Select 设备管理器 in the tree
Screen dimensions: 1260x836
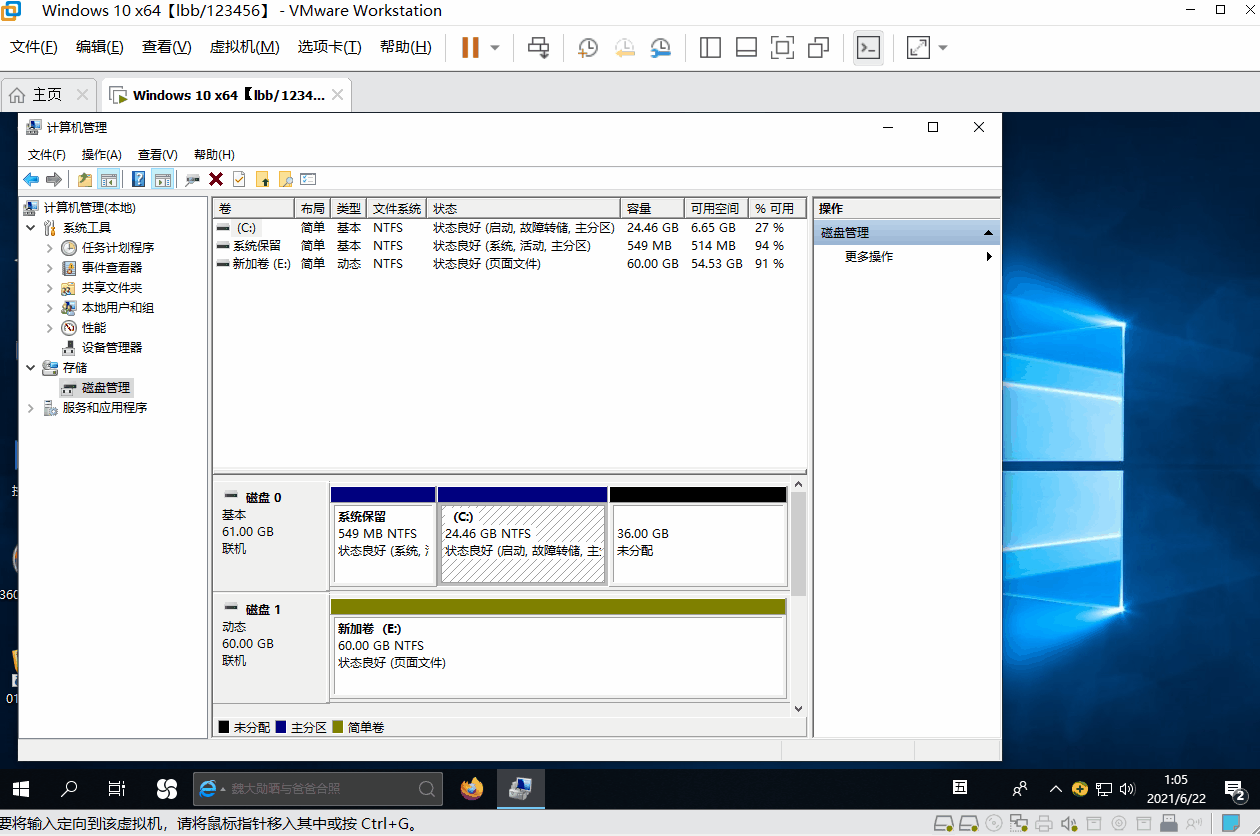click(112, 348)
